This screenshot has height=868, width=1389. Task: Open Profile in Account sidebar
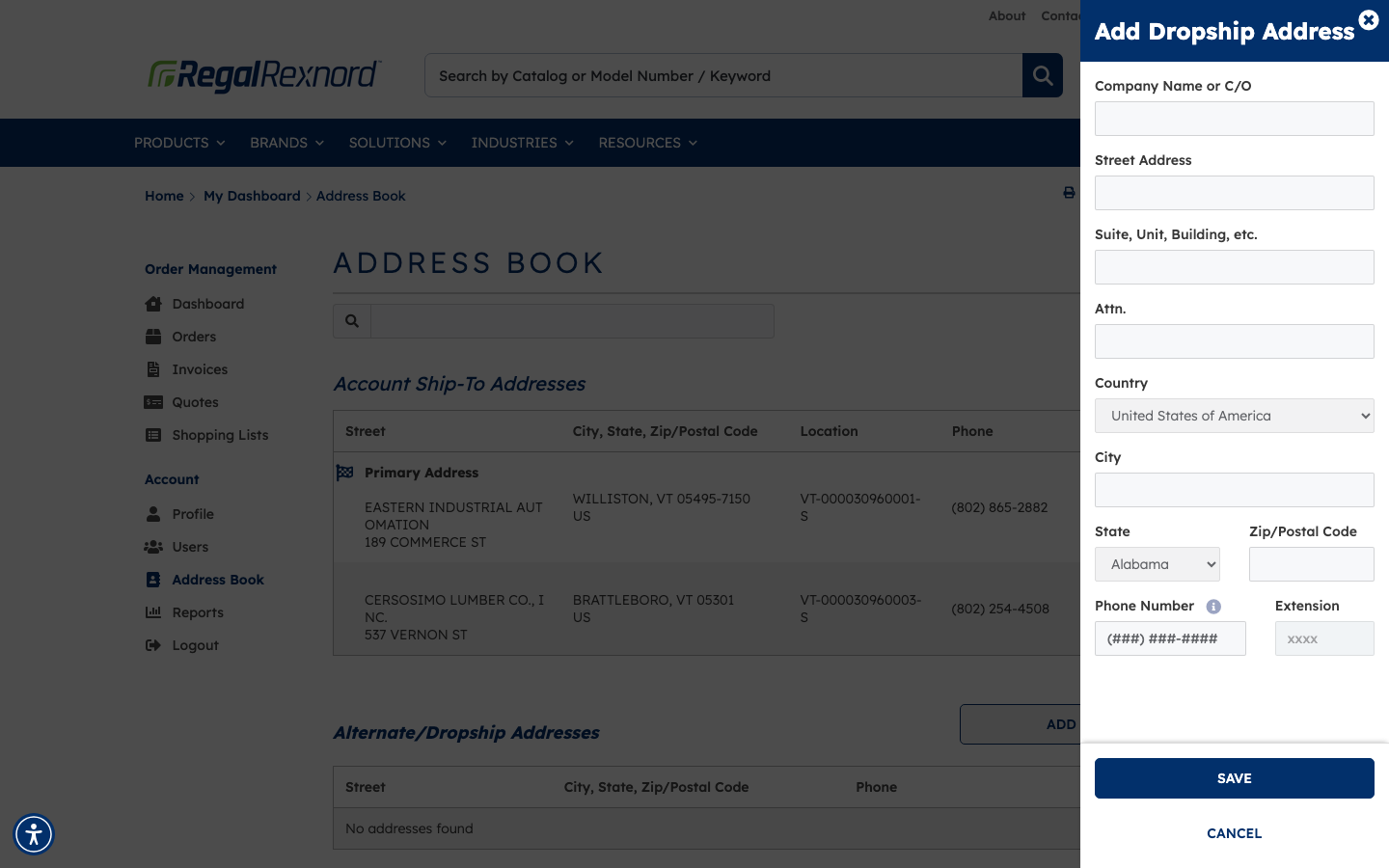tap(193, 514)
